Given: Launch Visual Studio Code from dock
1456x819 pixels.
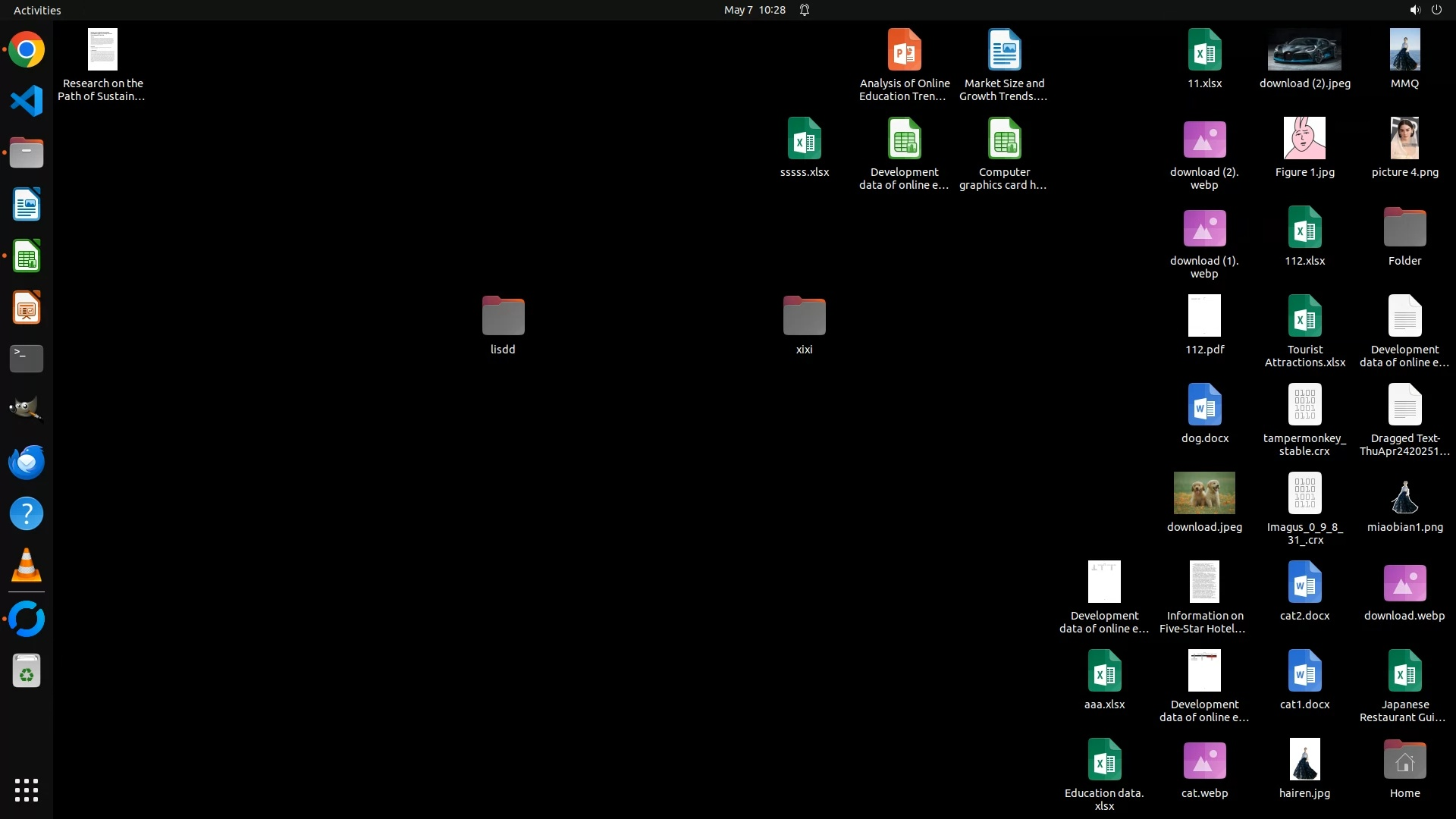Looking at the screenshot, I should (27, 101).
